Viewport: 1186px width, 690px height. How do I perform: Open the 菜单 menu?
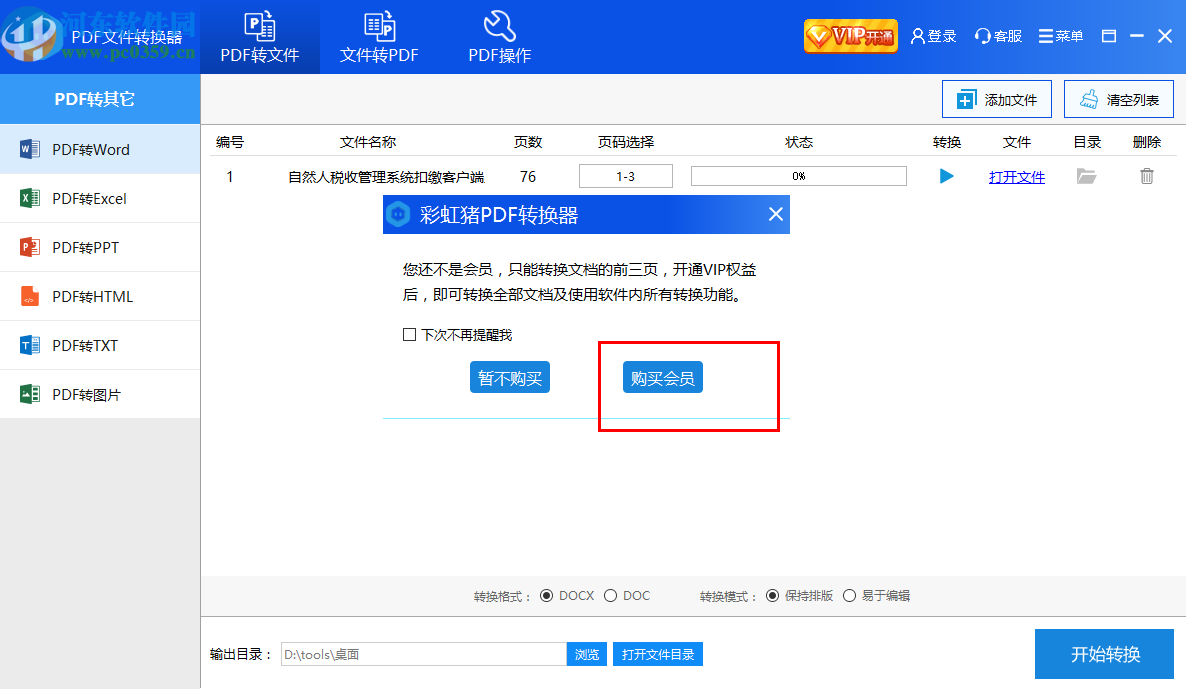pos(1060,36)
